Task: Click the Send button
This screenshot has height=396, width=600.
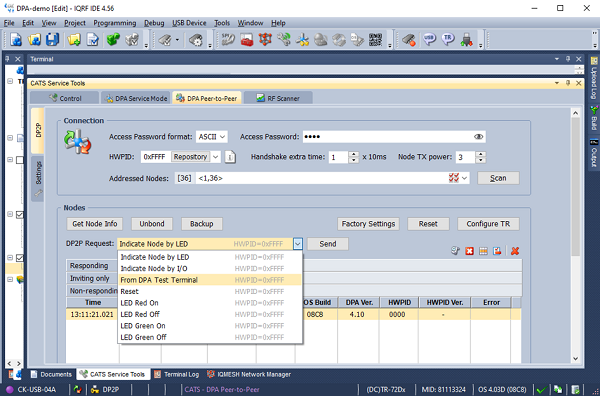Action: [x=328, y=244]
